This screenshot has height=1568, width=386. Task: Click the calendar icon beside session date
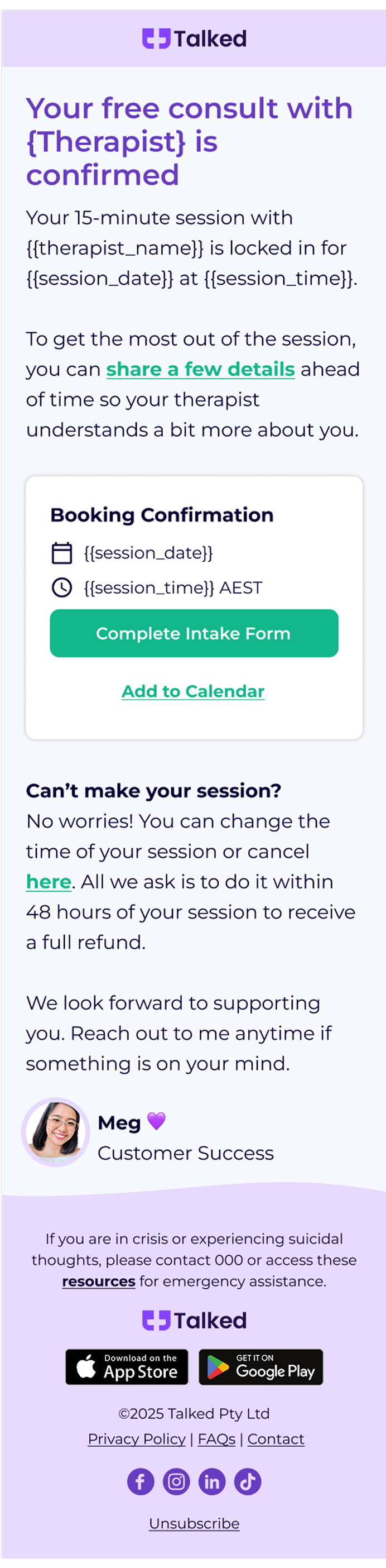[x=61, y=553]
